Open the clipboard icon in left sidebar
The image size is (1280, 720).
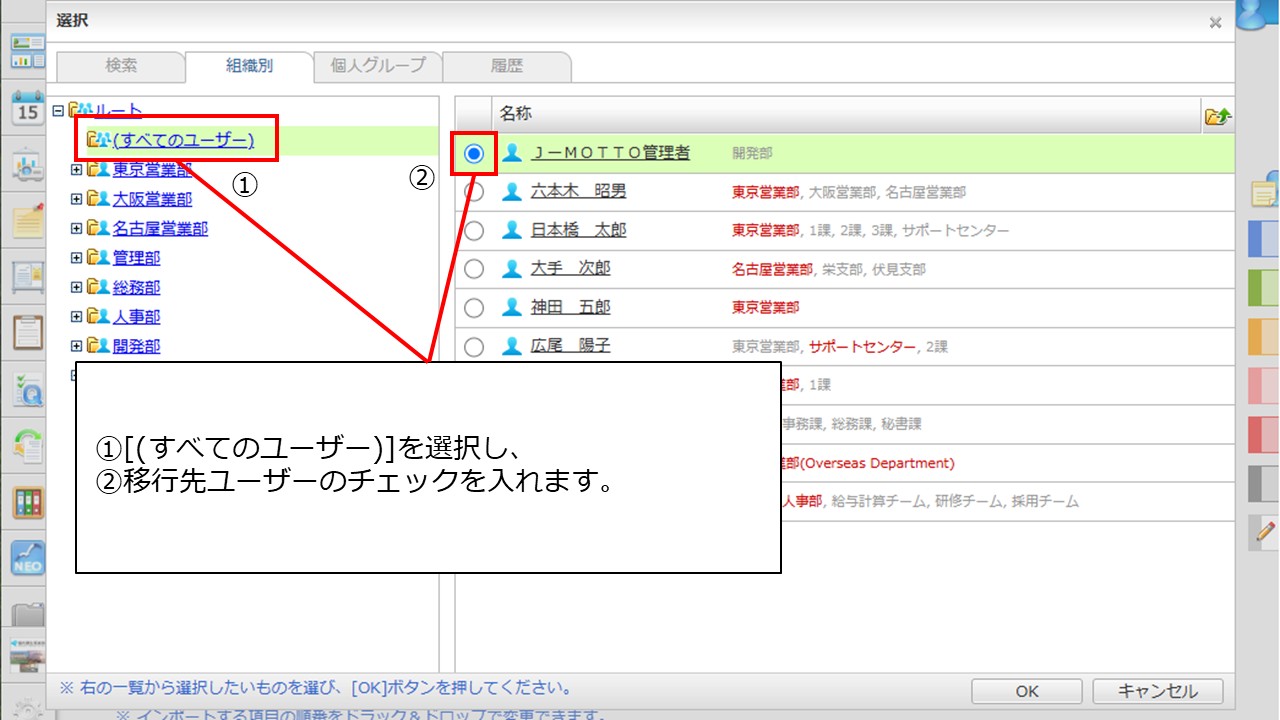(x=27, y=332)
